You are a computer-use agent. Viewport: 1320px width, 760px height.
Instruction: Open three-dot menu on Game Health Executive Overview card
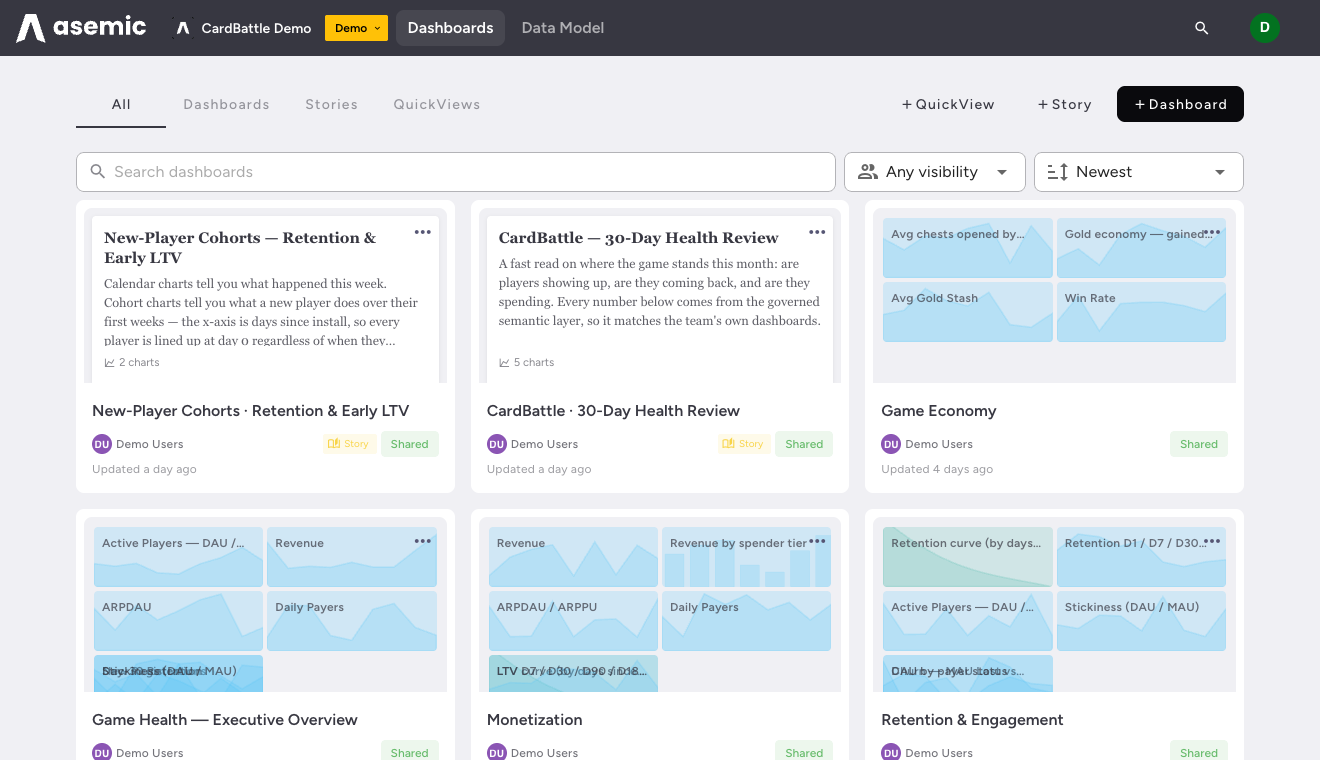pyautogui.click(x=423, y=541)
